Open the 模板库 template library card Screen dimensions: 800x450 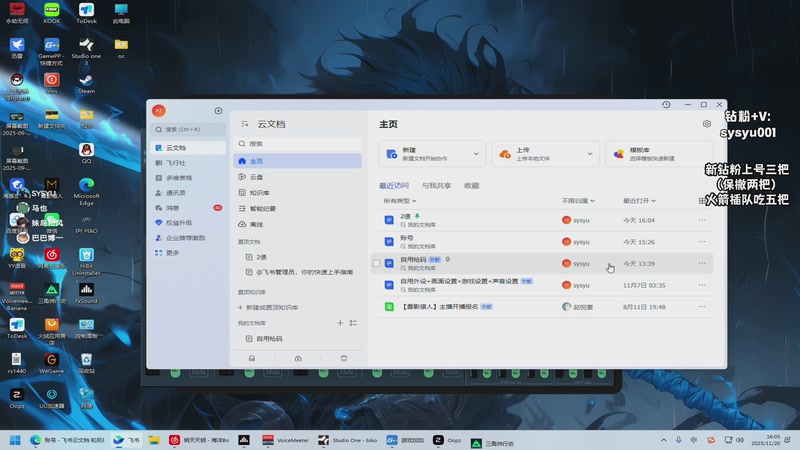tap(659, 154)
